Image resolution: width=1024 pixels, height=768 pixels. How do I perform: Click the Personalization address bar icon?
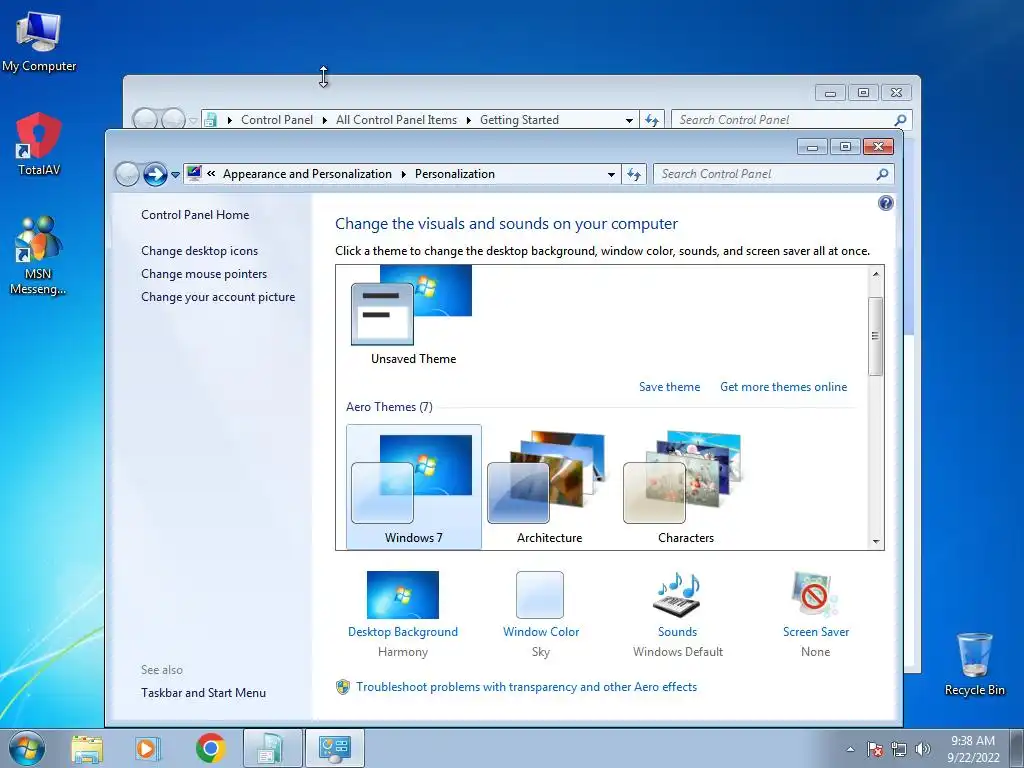pos(194,173)
